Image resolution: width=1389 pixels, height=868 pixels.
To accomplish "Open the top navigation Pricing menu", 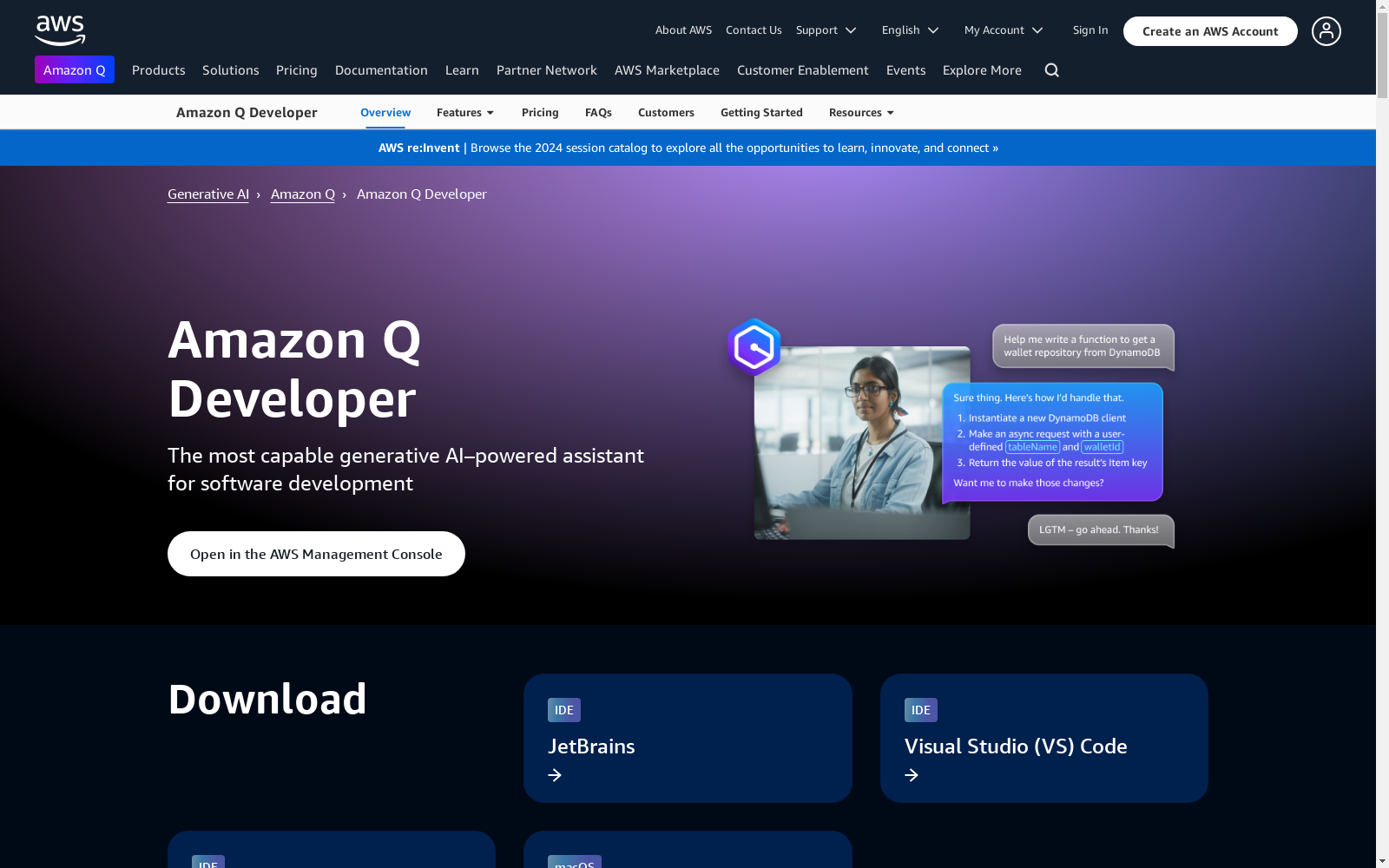I will tap(297, 70).
